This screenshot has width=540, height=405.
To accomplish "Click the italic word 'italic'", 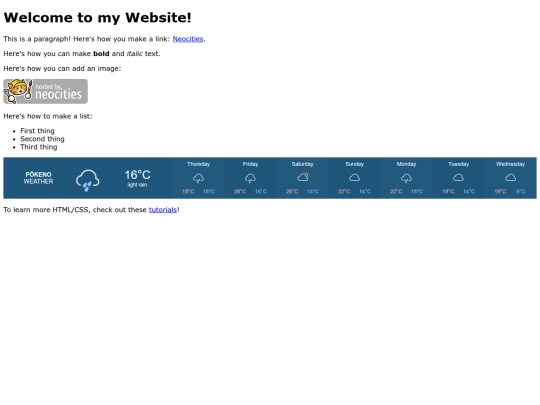I will pos(135,54).
